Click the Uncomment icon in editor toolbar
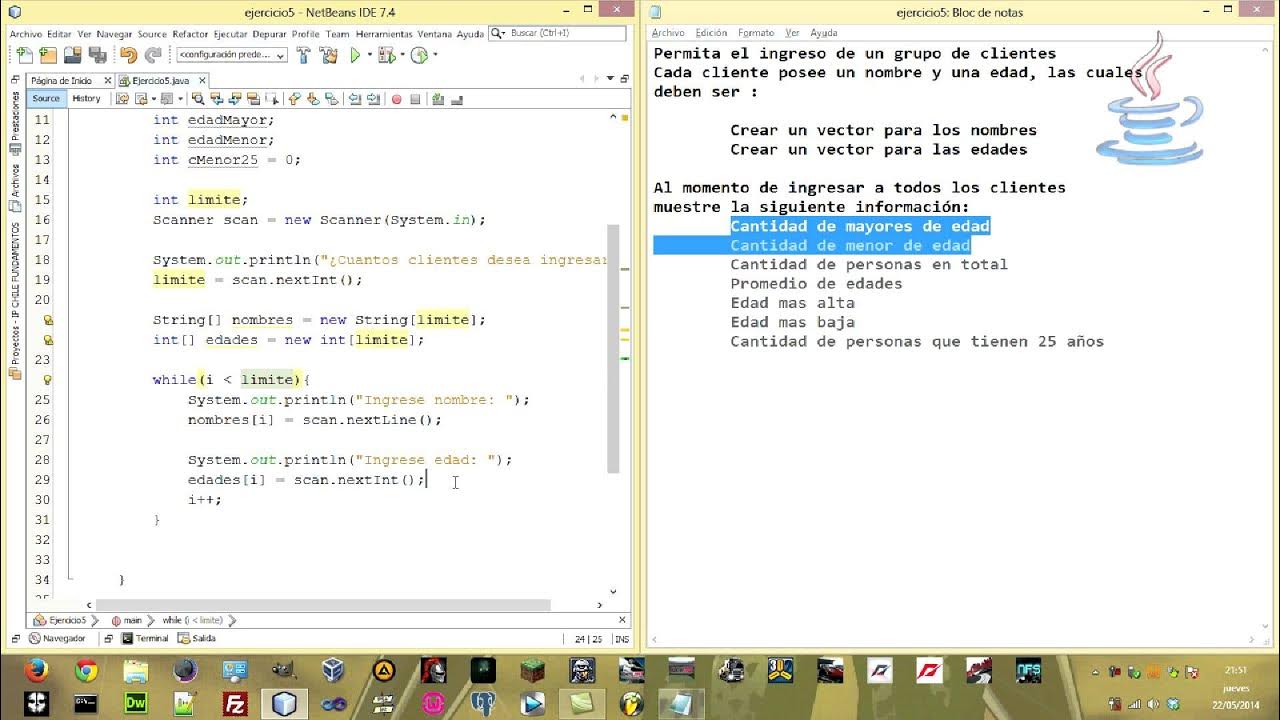The width and height of the screenshot is (1280, 720). [x=456, y=99]
